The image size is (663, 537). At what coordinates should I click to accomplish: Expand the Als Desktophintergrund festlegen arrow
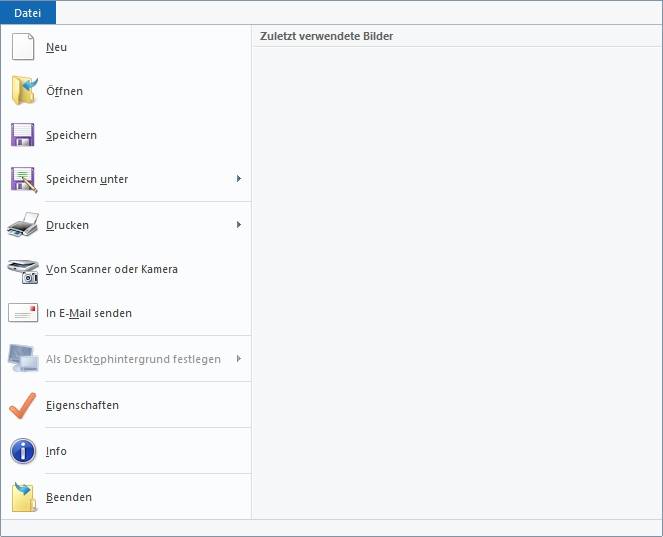coord(239,359)
